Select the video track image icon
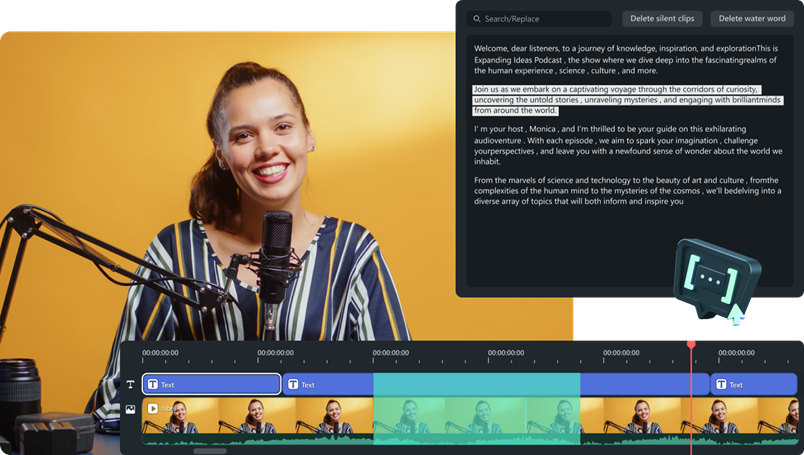 pos(130,409)
